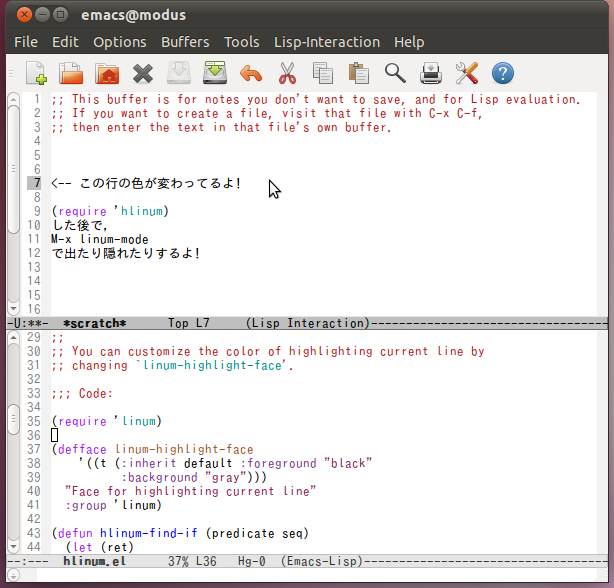The height and width of the screenshot is (588, 614).
Task: Click first comment line "This buffer is for notes"
Action: pyautogui.click(x=316, y=99)
